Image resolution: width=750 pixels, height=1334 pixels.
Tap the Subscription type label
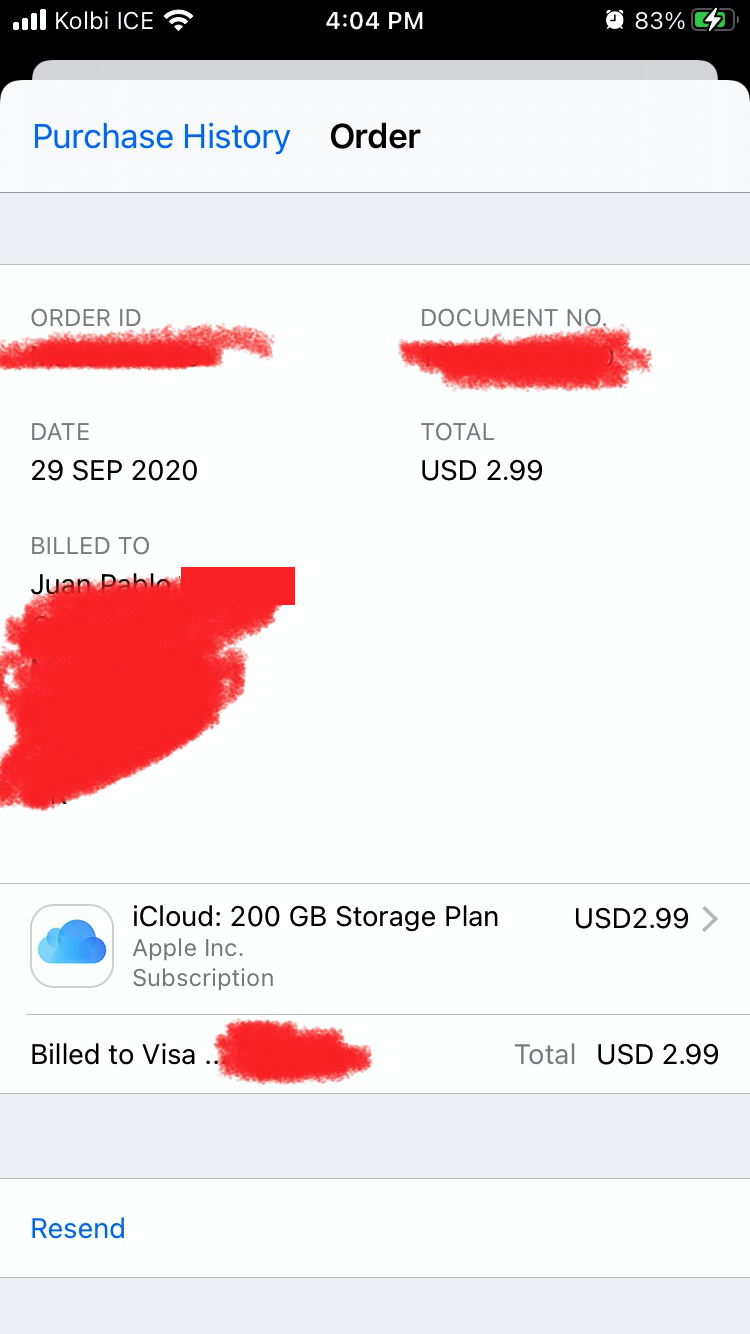(203, 978)
